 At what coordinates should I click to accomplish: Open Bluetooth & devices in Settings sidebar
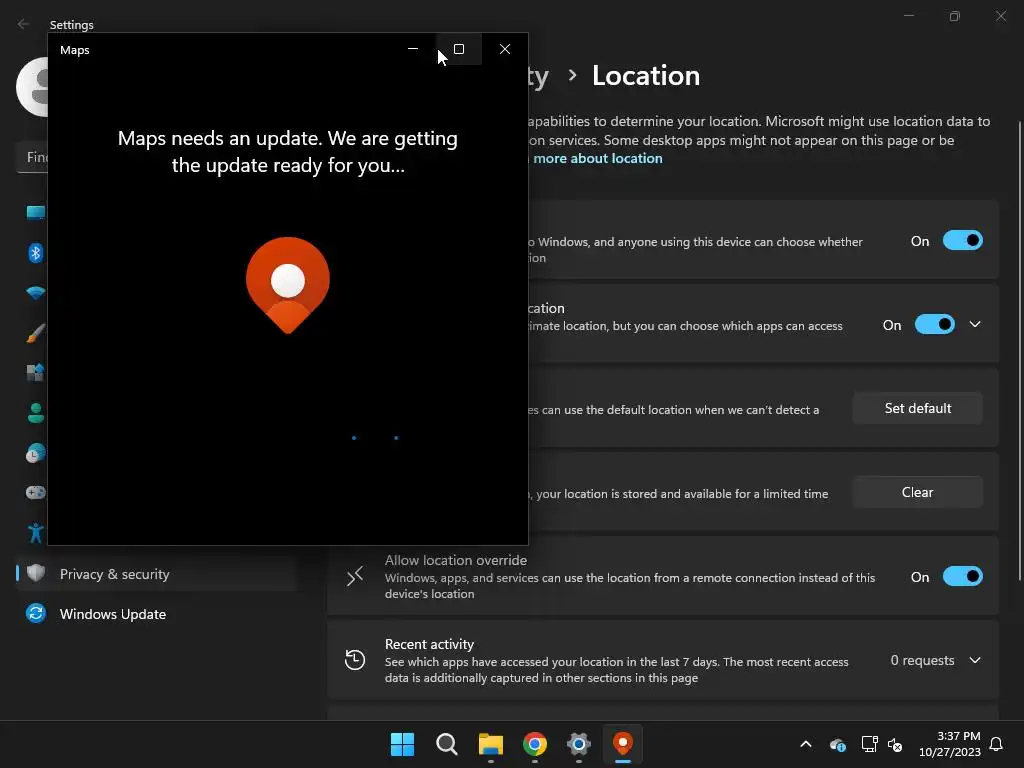[x=35, y=253]
